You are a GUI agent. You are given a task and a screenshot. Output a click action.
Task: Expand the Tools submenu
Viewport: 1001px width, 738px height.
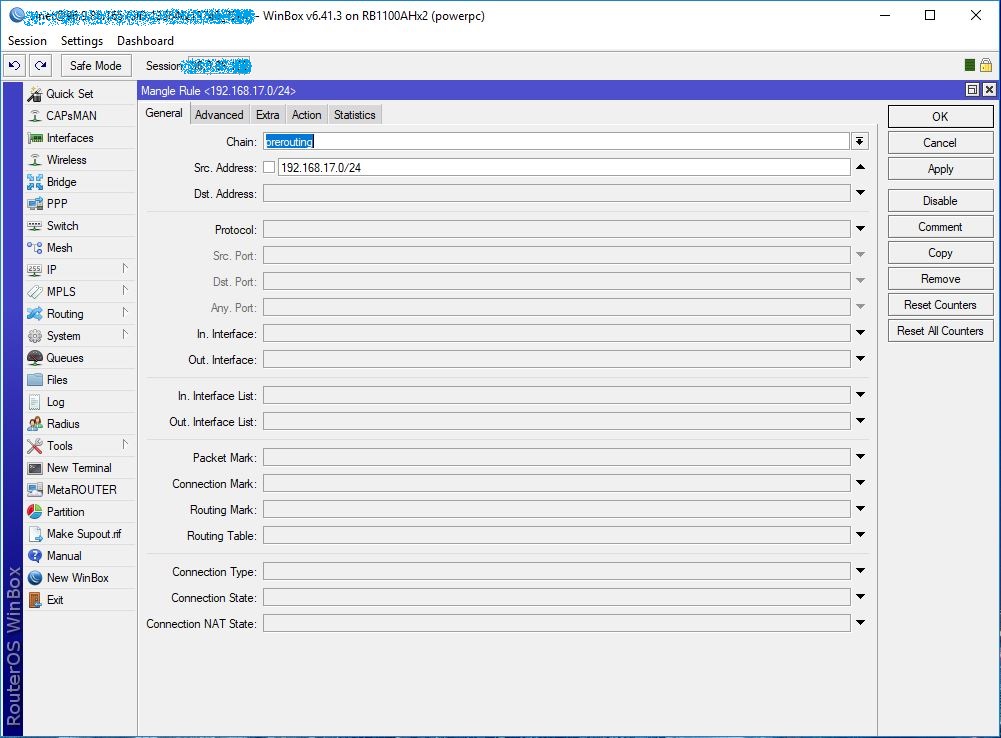[125, 446]
